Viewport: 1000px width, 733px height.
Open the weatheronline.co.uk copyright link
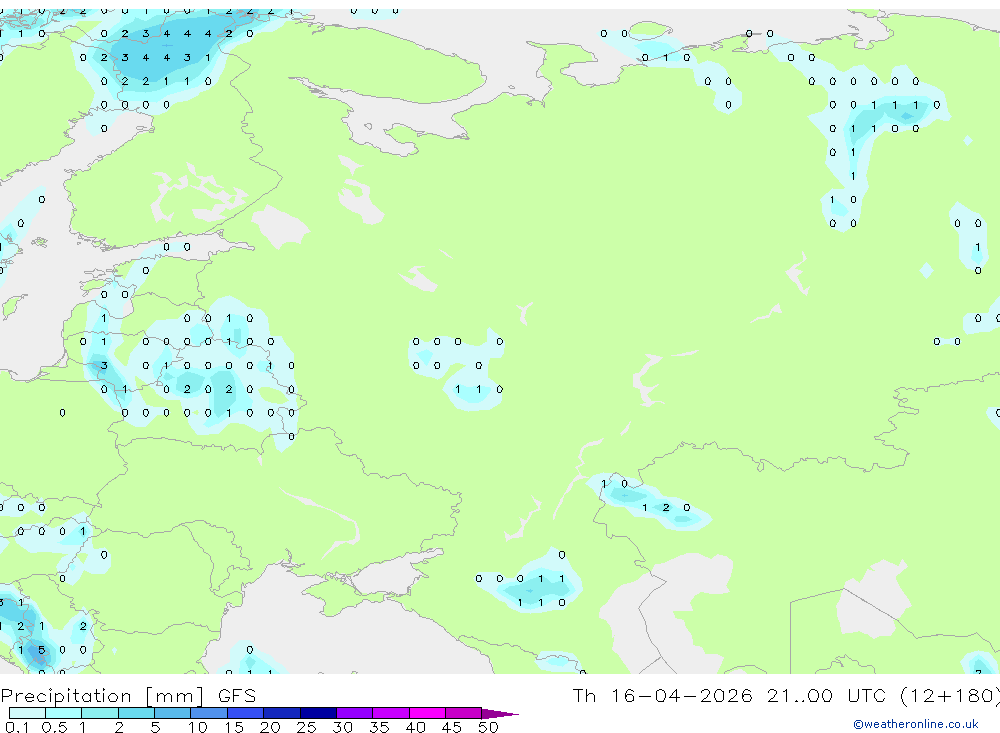point(915,724)
